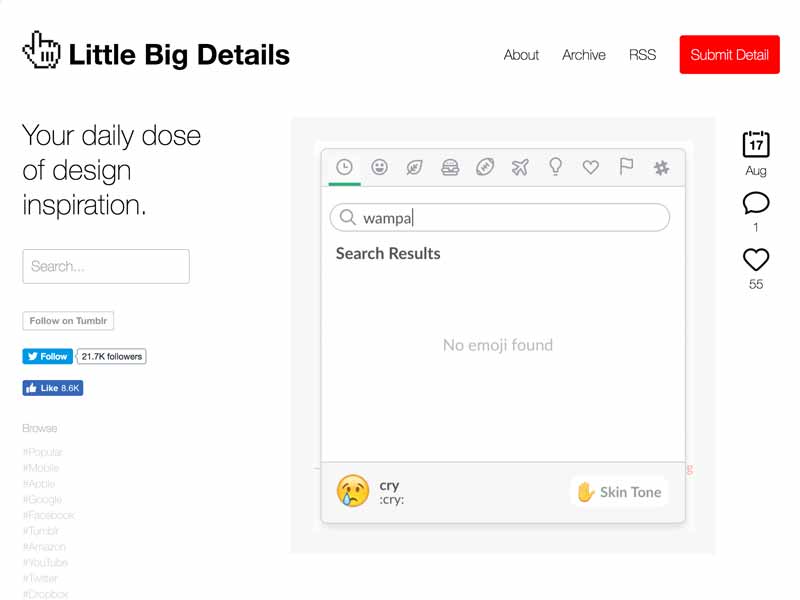Click the red Submit Detail button
This screenshot has width=800, height=600.
[729, 55]
